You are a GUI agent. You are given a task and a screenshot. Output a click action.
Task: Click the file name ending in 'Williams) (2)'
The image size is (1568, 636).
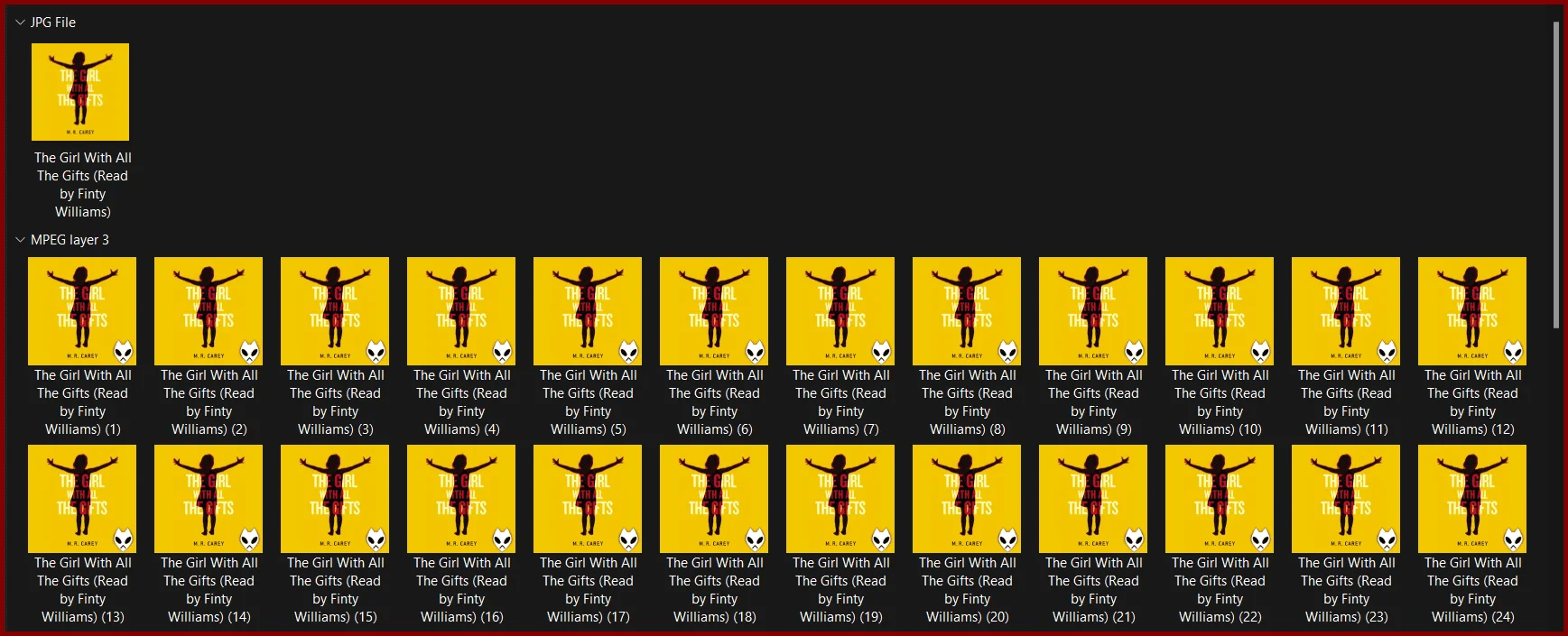coord(209,402)
